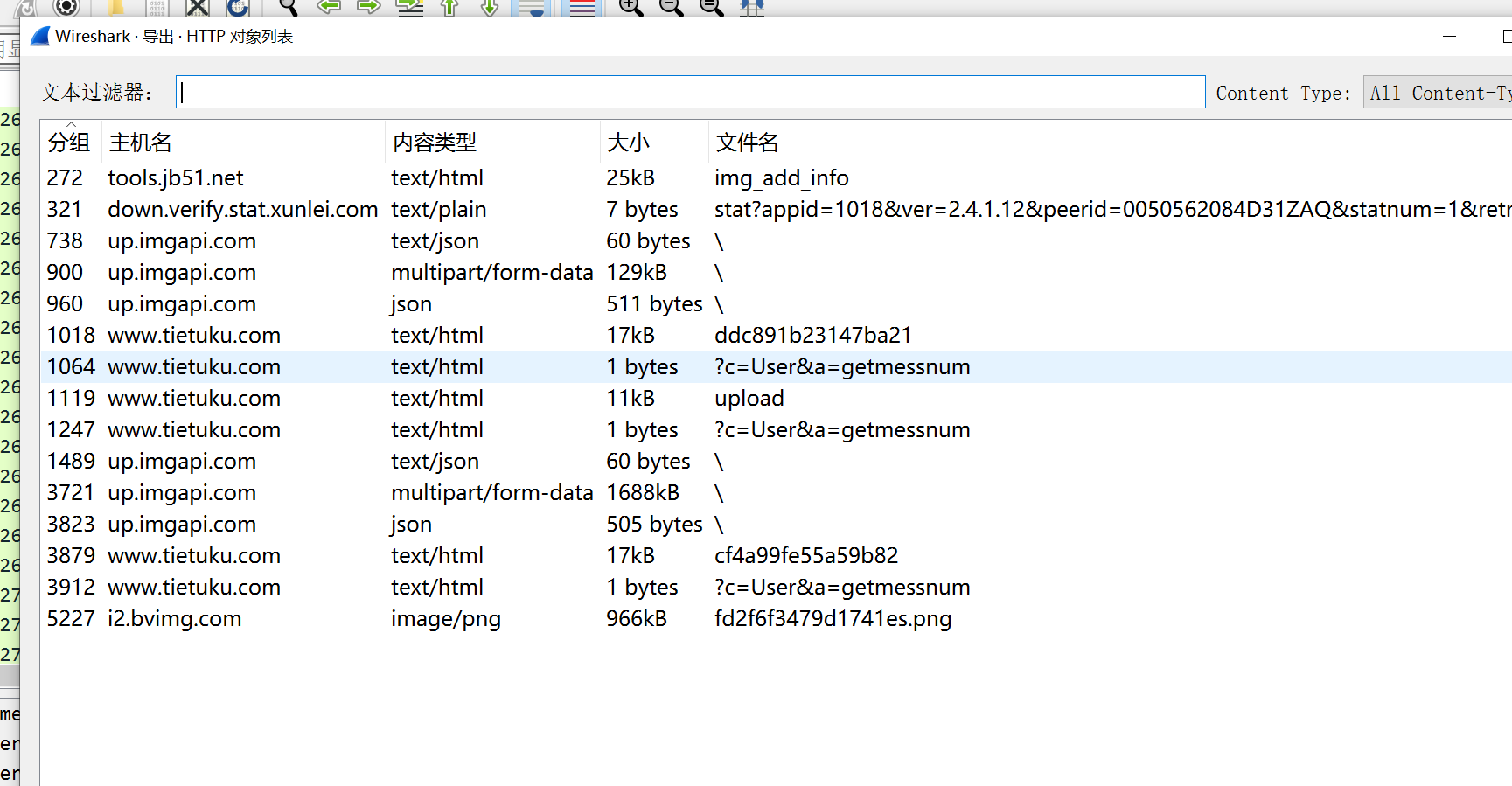Click the go to specific packet icon
Screen dimensions: 1512x786
tap(409, 7)
